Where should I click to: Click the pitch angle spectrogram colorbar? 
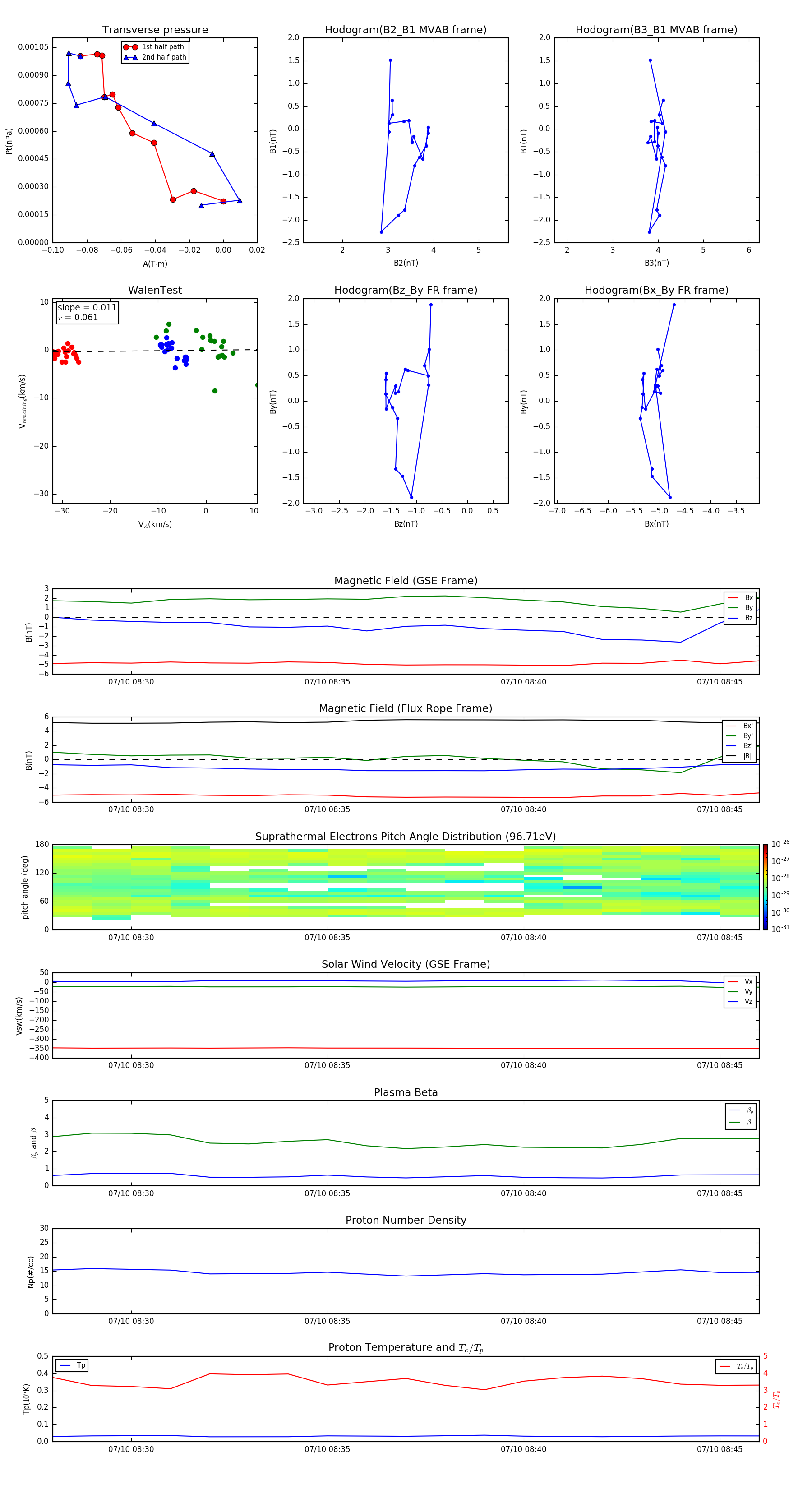765,887
